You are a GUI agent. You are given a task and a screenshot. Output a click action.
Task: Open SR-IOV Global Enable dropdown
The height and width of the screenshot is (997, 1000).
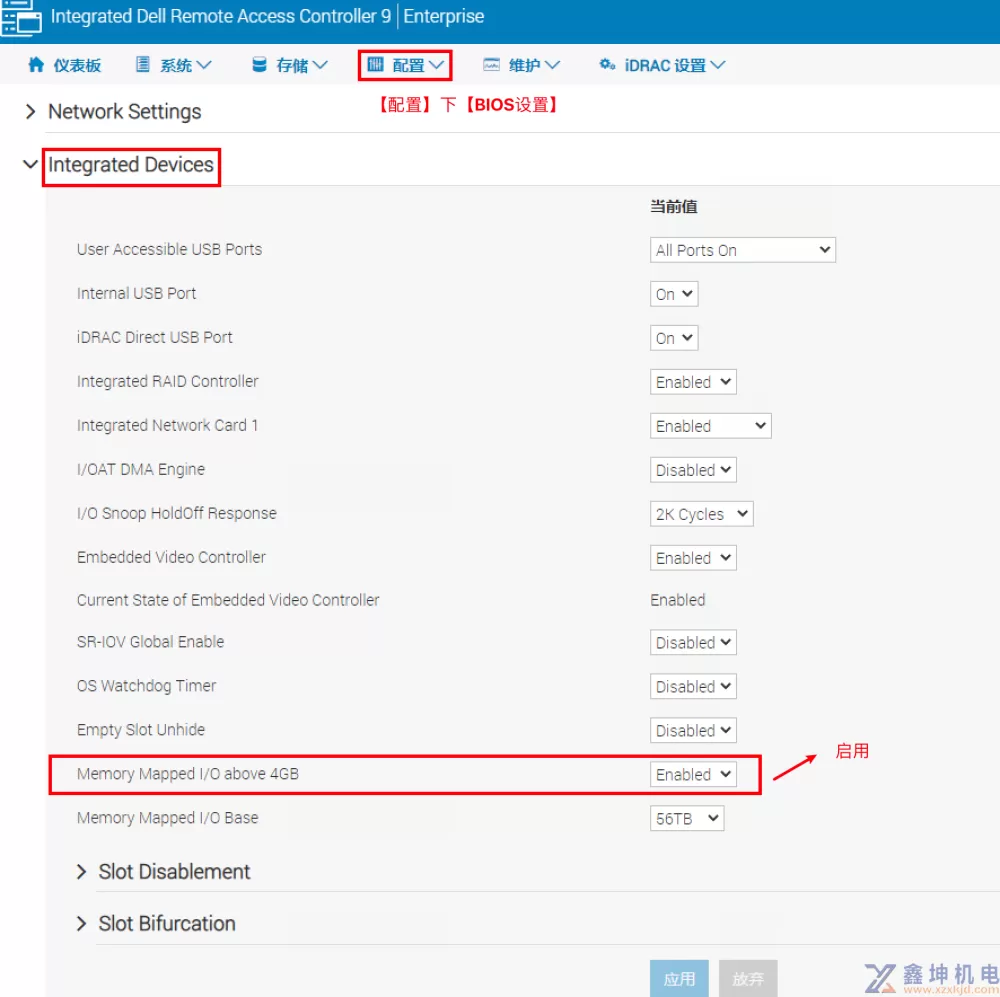click(693, 642)
